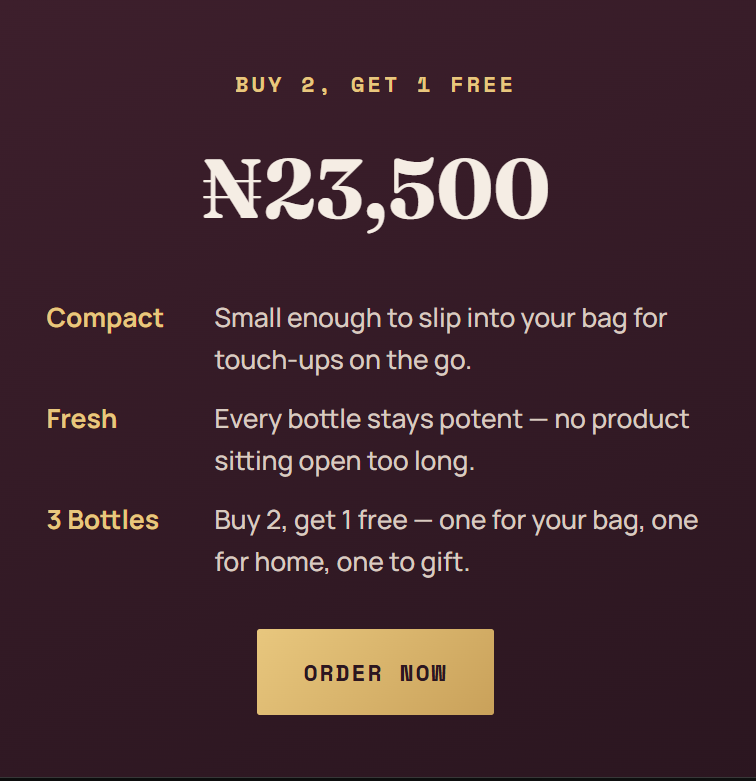The image size is (756, 781).
Task: Click 'Buy 2, get 1 free' in description
Action: click(x=311, y=521)
